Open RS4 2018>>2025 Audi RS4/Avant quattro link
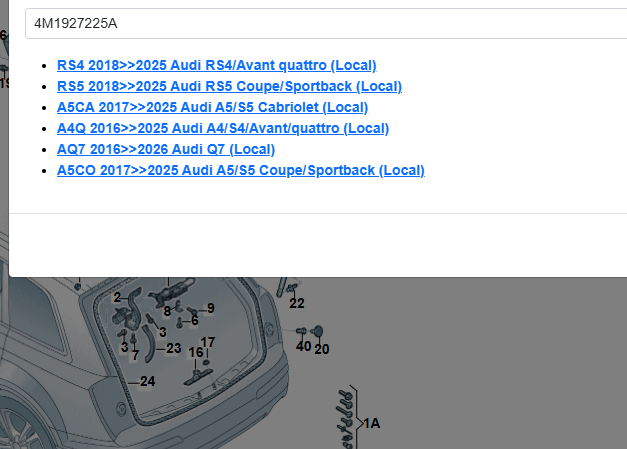This screenshot has height=449, width=627. pyautogui.click(x=216, y=65)
